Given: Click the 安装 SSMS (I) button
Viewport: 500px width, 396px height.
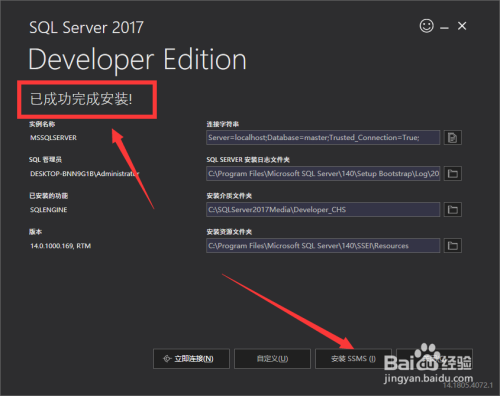Looking at the screenshot, I should pos(353,359).
